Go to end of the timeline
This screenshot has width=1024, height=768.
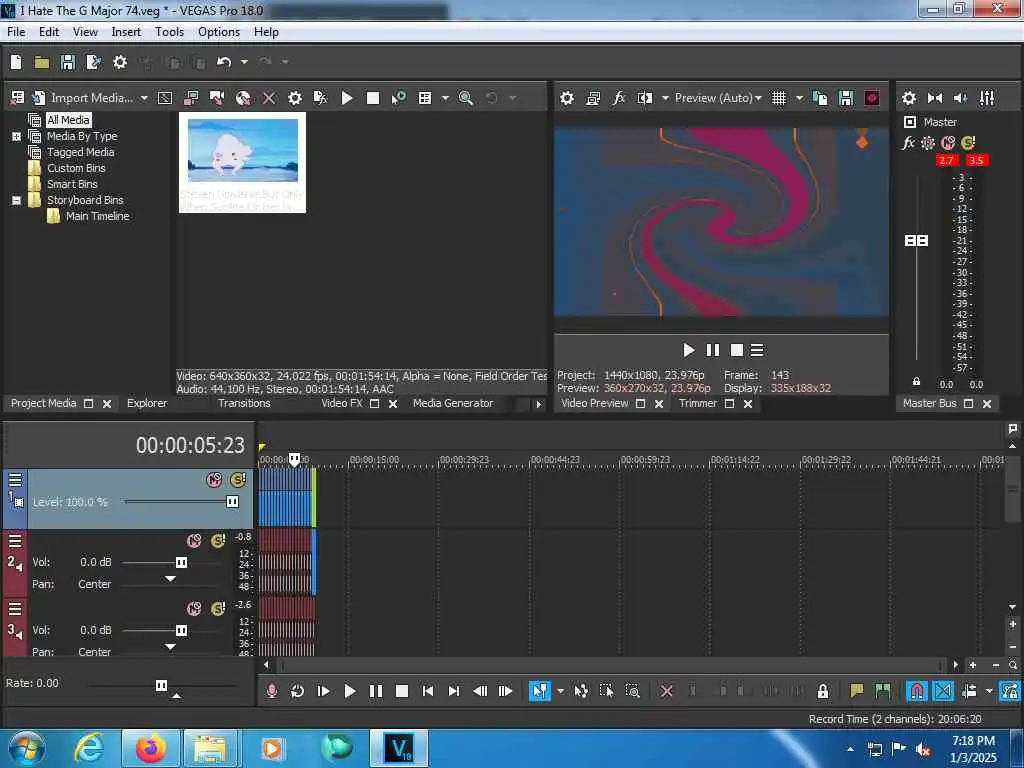click(x=453, y=691)
